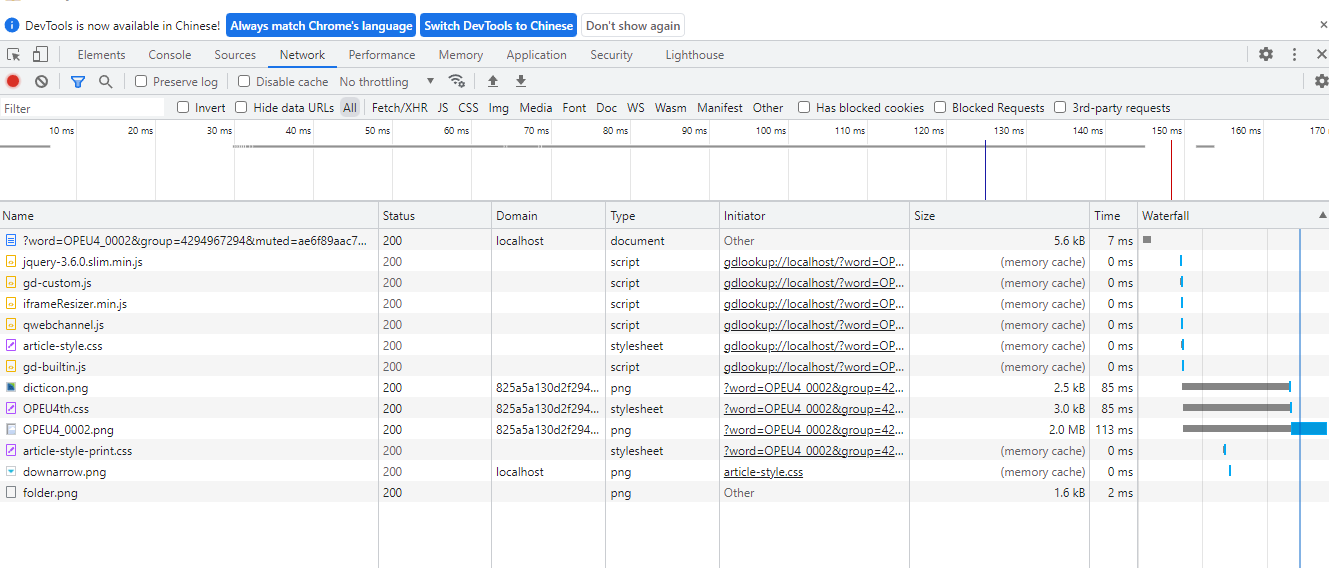Click the Import HAR upload icon
1329x568 pixels.
click(x=492, y=81)
